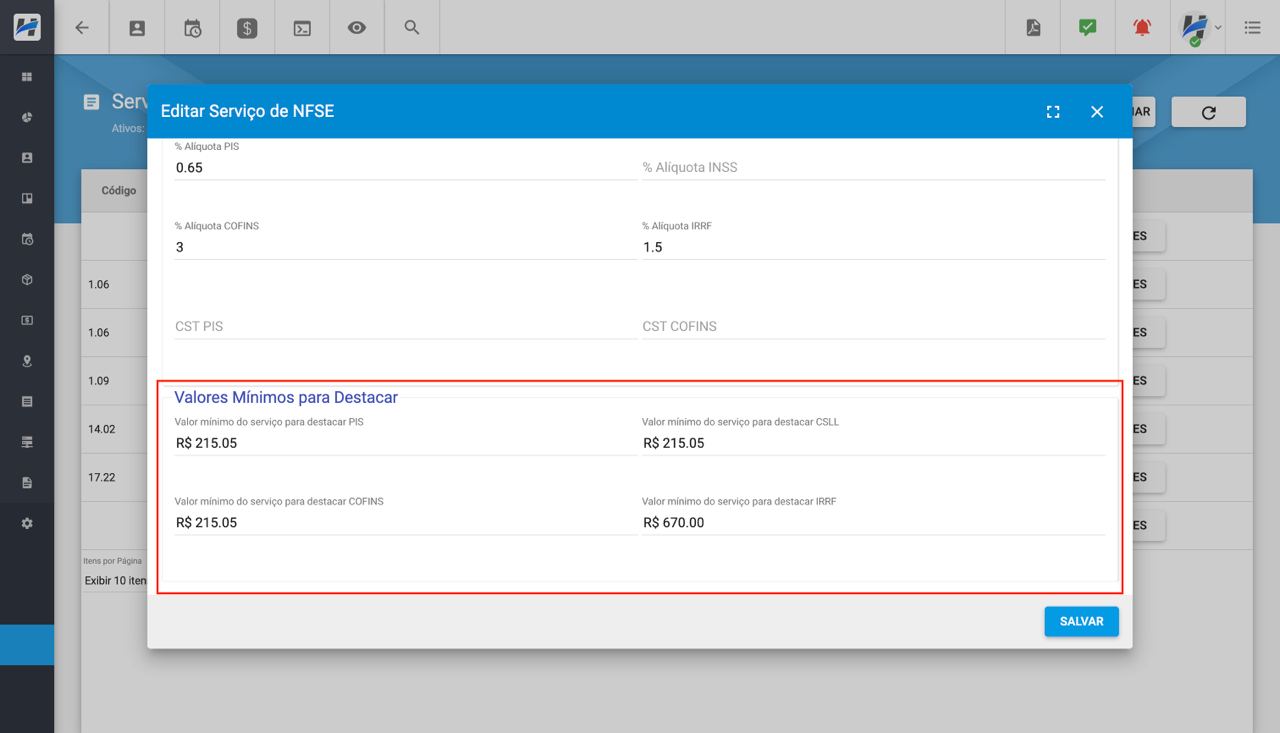Viewport: 1280px width, 733px height.
Task: Click the CST COFINS field
Action: click(873, 326)
